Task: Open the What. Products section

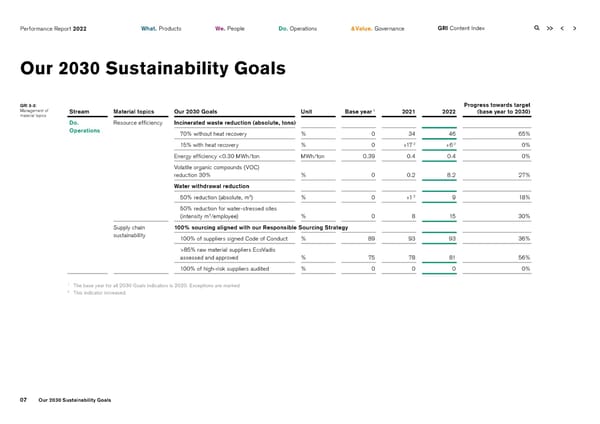Action: 161,29
